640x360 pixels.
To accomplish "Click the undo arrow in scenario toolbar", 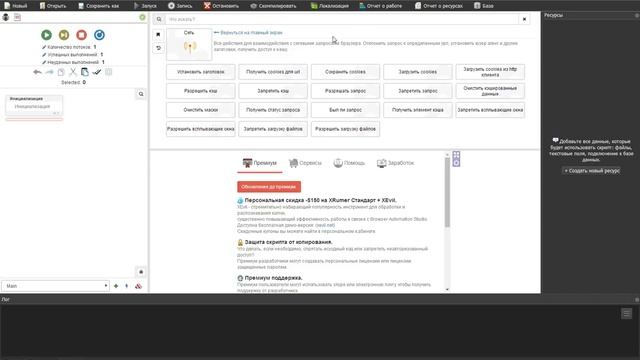I will [x=37, y=72].
